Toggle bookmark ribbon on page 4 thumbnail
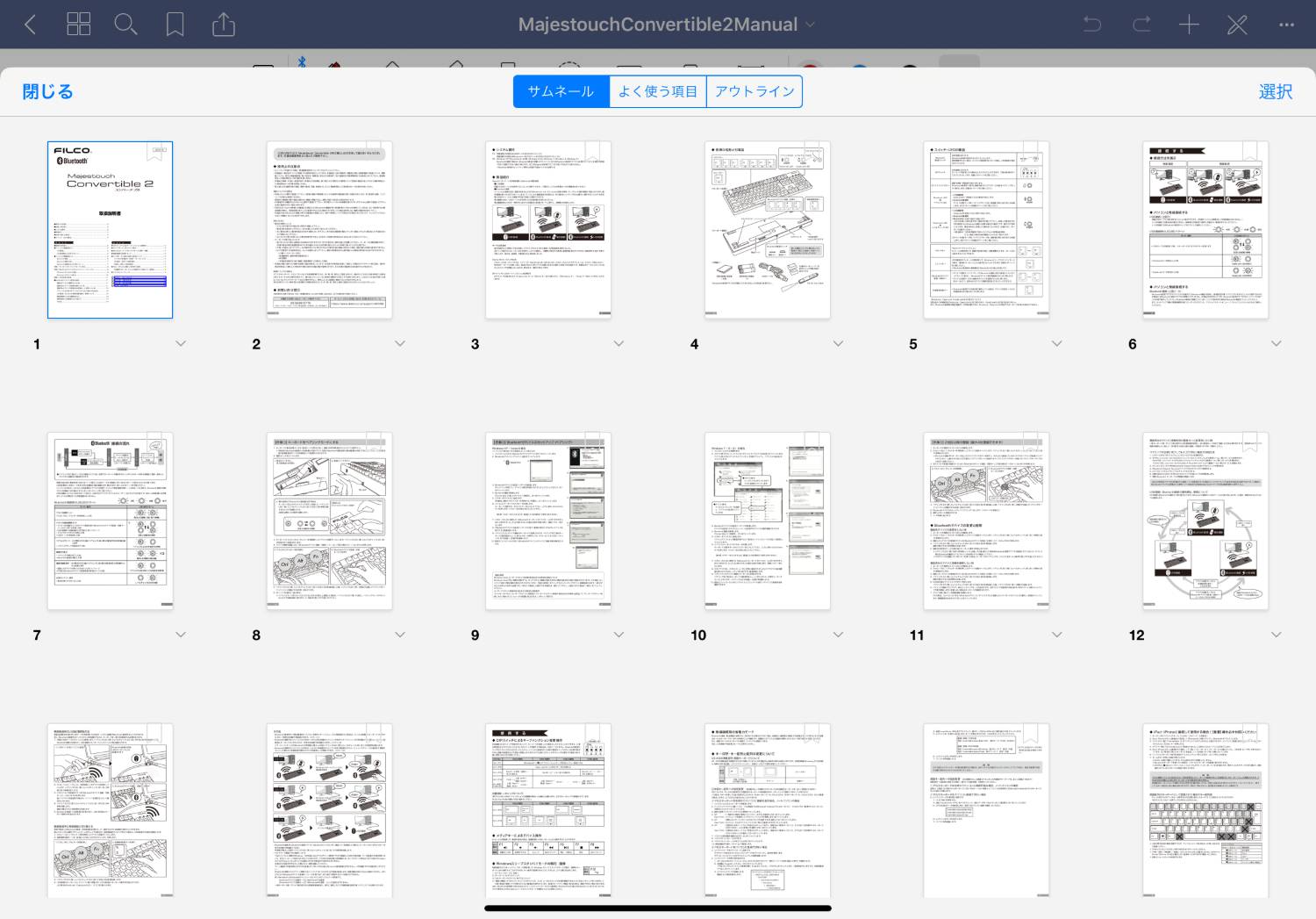This screenshot has height=919, width=1316. (812, 151)
